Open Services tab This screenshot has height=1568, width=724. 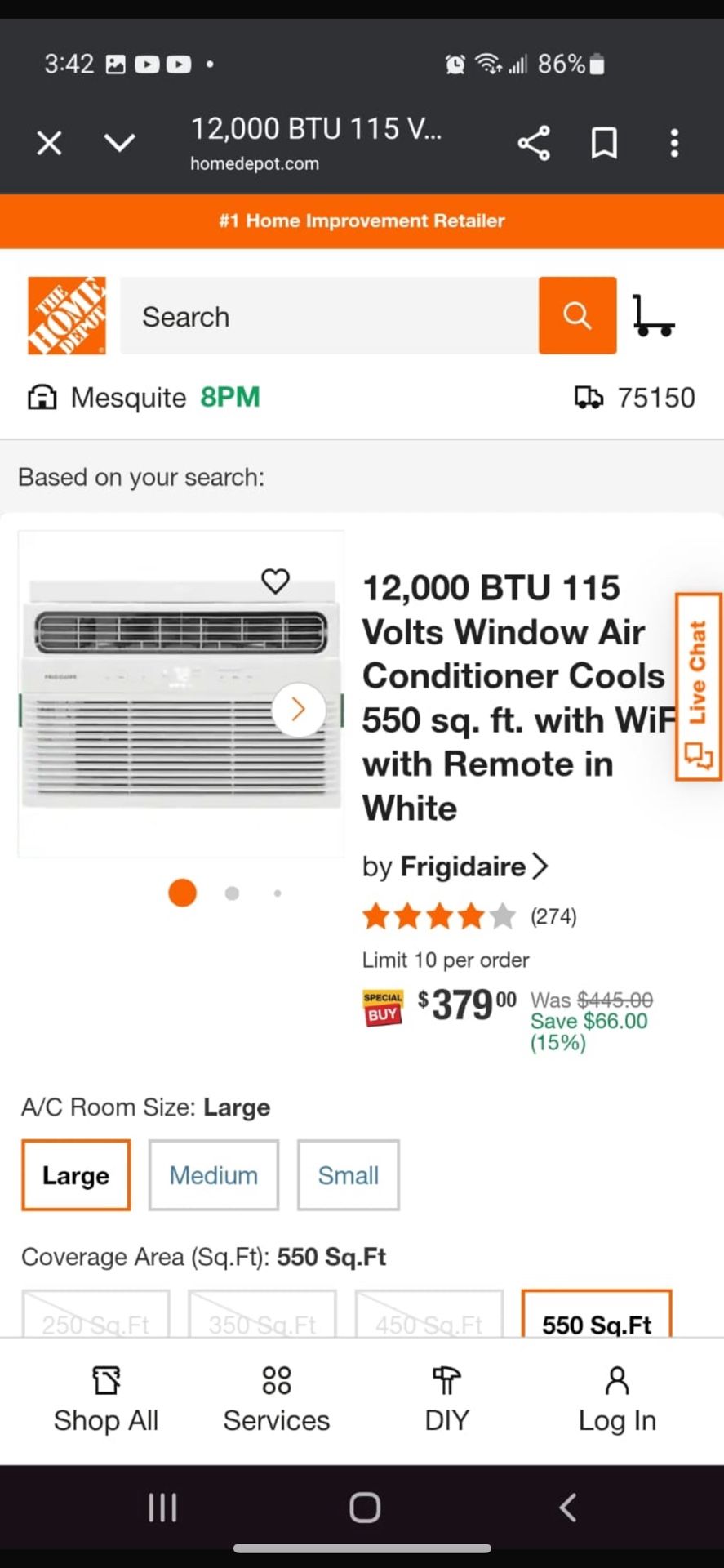pyautogui.click(x=277, y=1400)
